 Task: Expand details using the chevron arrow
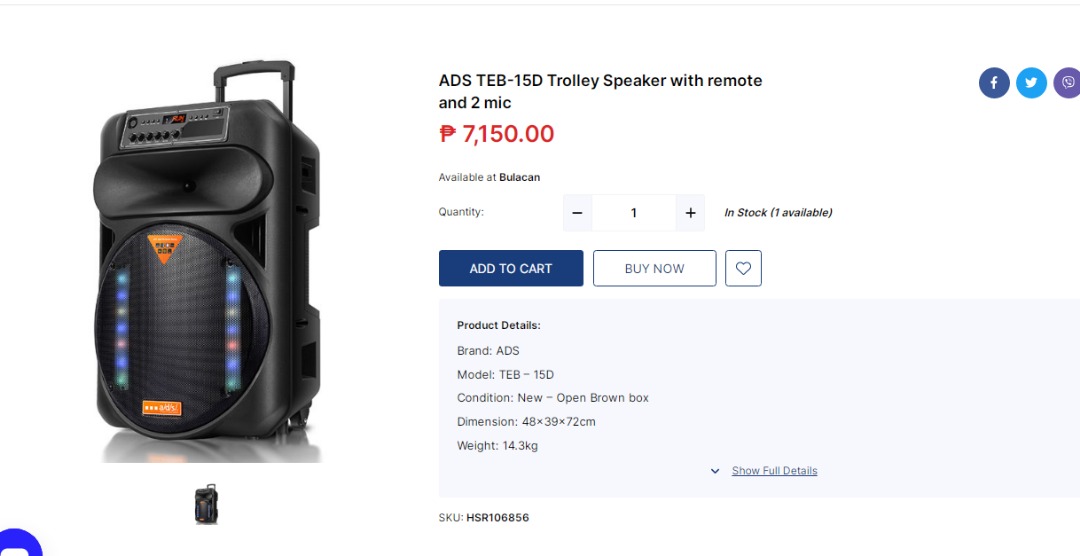coord(715,471)
